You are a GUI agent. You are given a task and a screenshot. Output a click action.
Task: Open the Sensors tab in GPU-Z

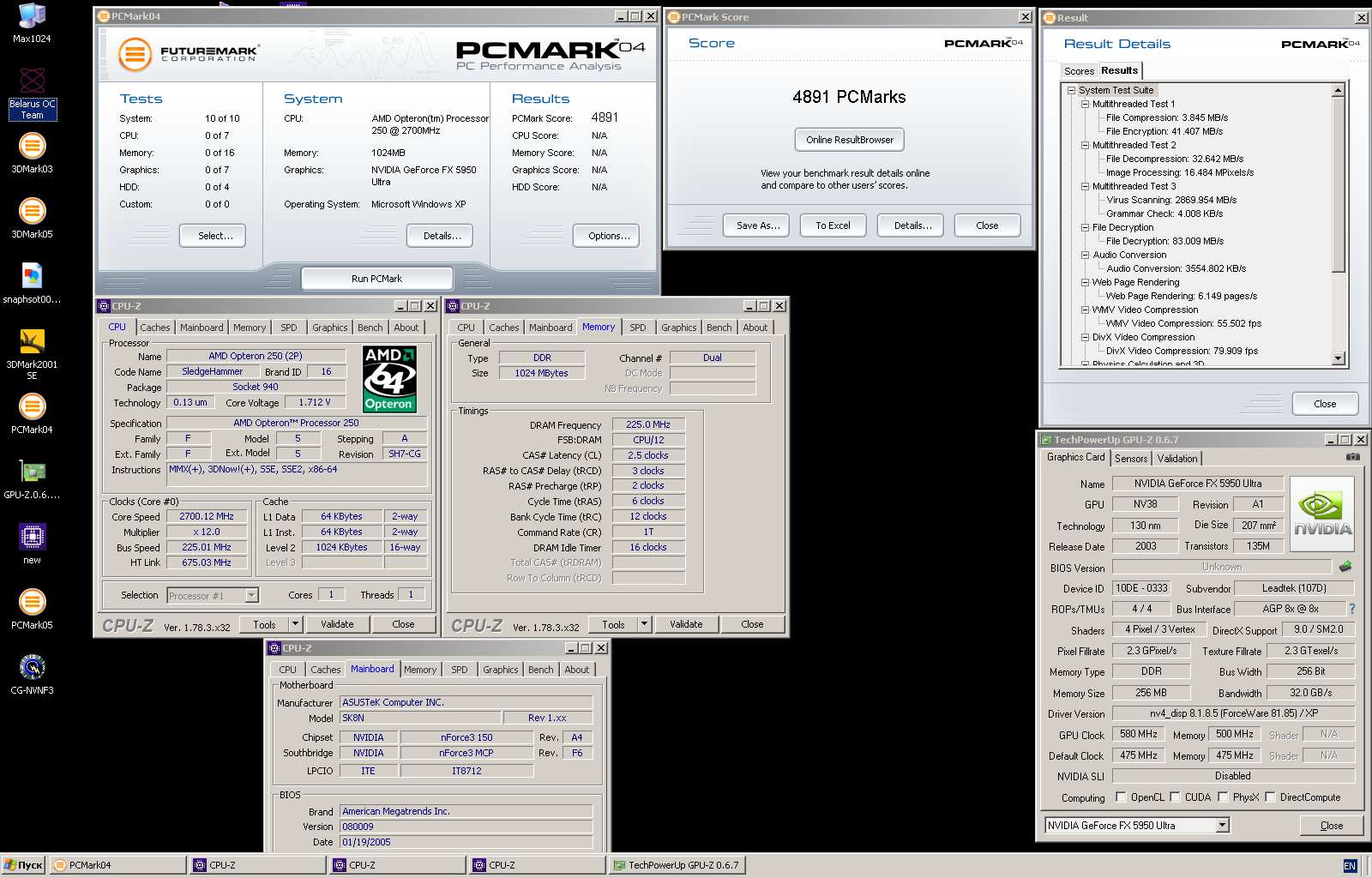1131,459
